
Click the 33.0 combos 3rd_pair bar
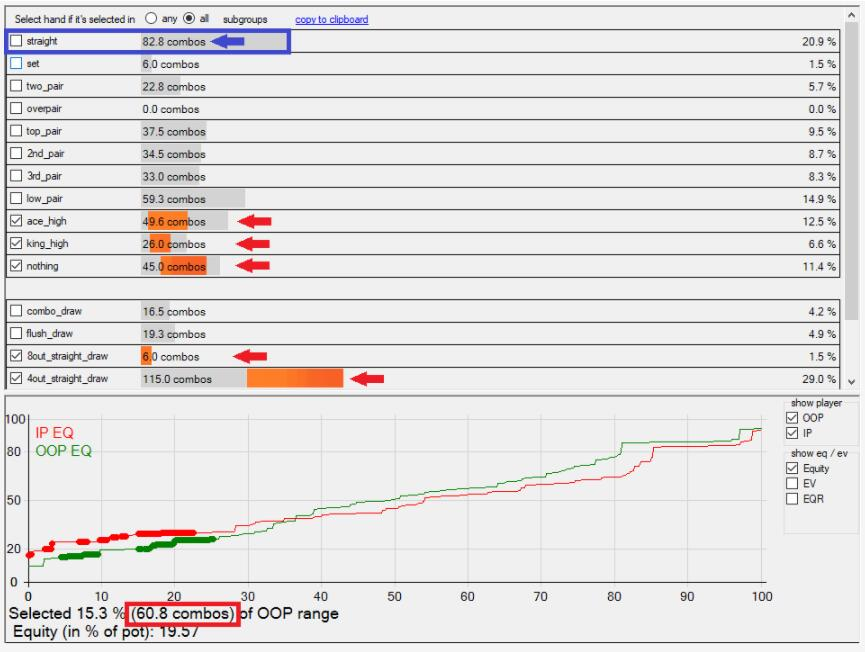click(172, 177)
